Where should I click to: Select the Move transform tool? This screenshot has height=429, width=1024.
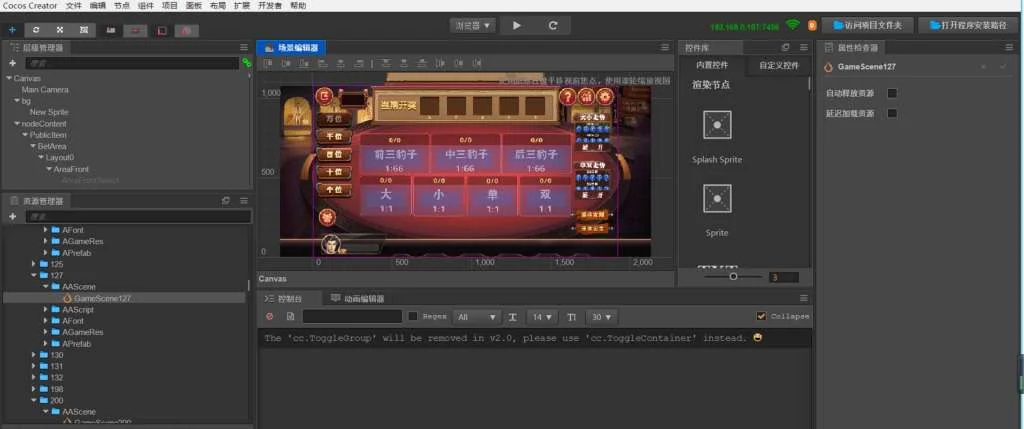(x=13, y=30)
